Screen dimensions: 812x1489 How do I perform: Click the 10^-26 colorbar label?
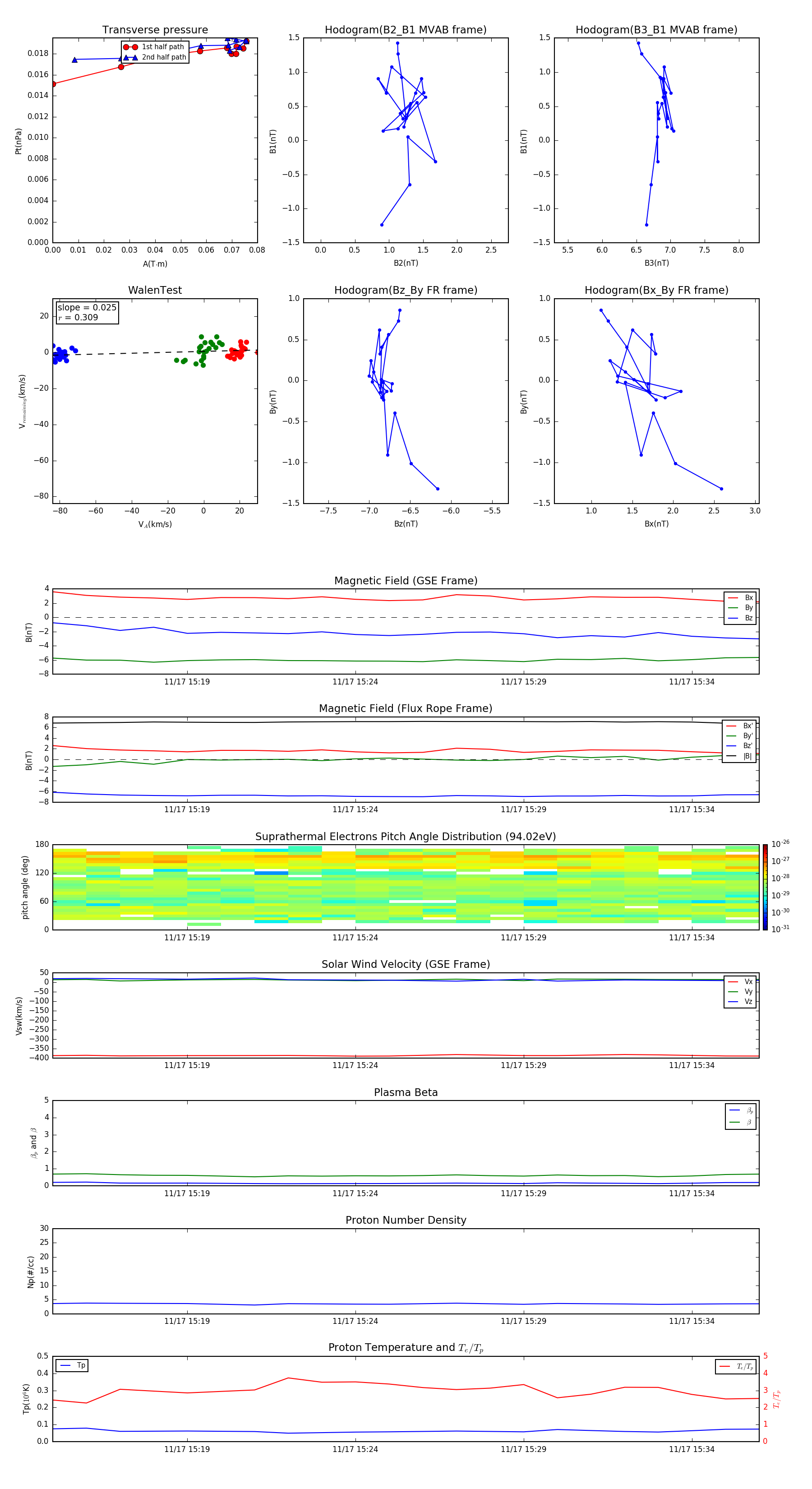point(780,844)
